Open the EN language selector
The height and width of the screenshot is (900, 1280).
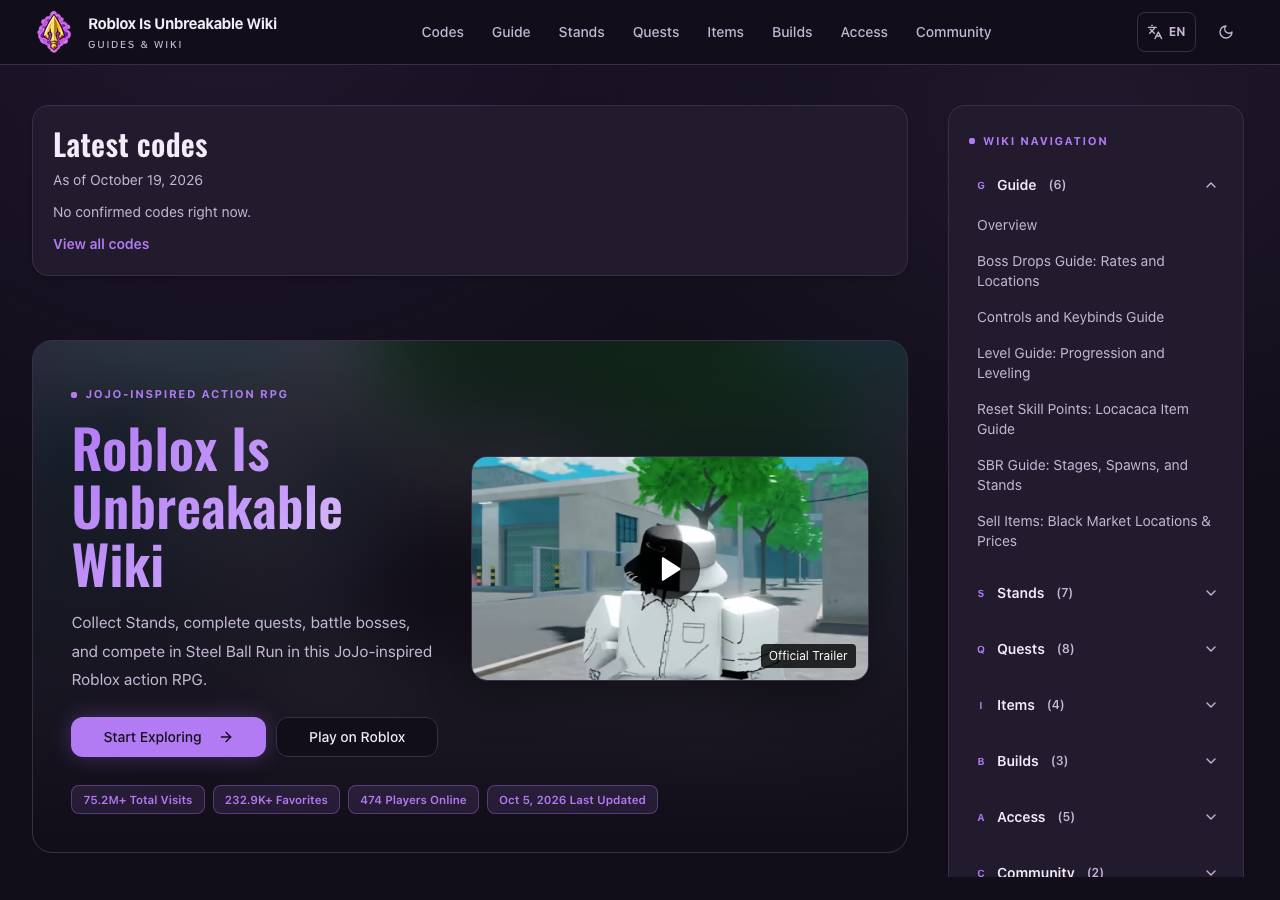point(1166,32)
